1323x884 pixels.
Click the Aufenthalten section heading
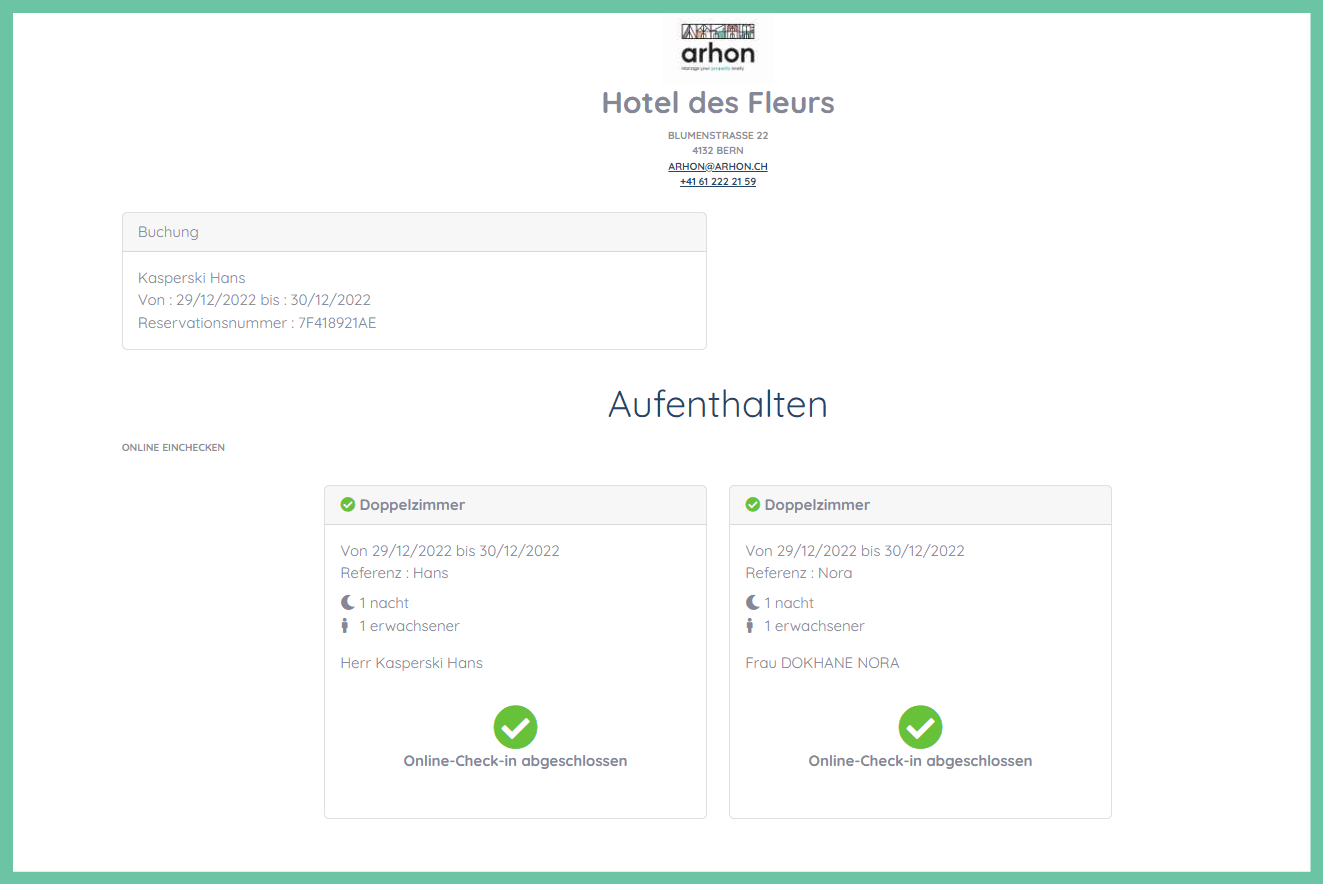pos(718,404)
